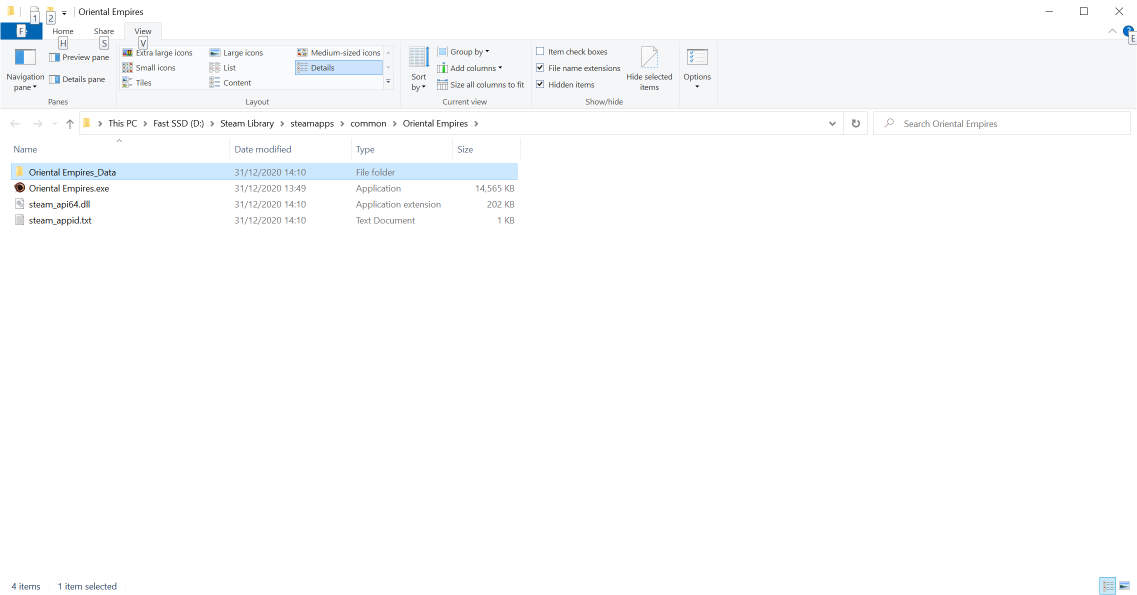The image size is (1137, 595).
Task: Click the folder icon in address bar
Action: [86, 123]
